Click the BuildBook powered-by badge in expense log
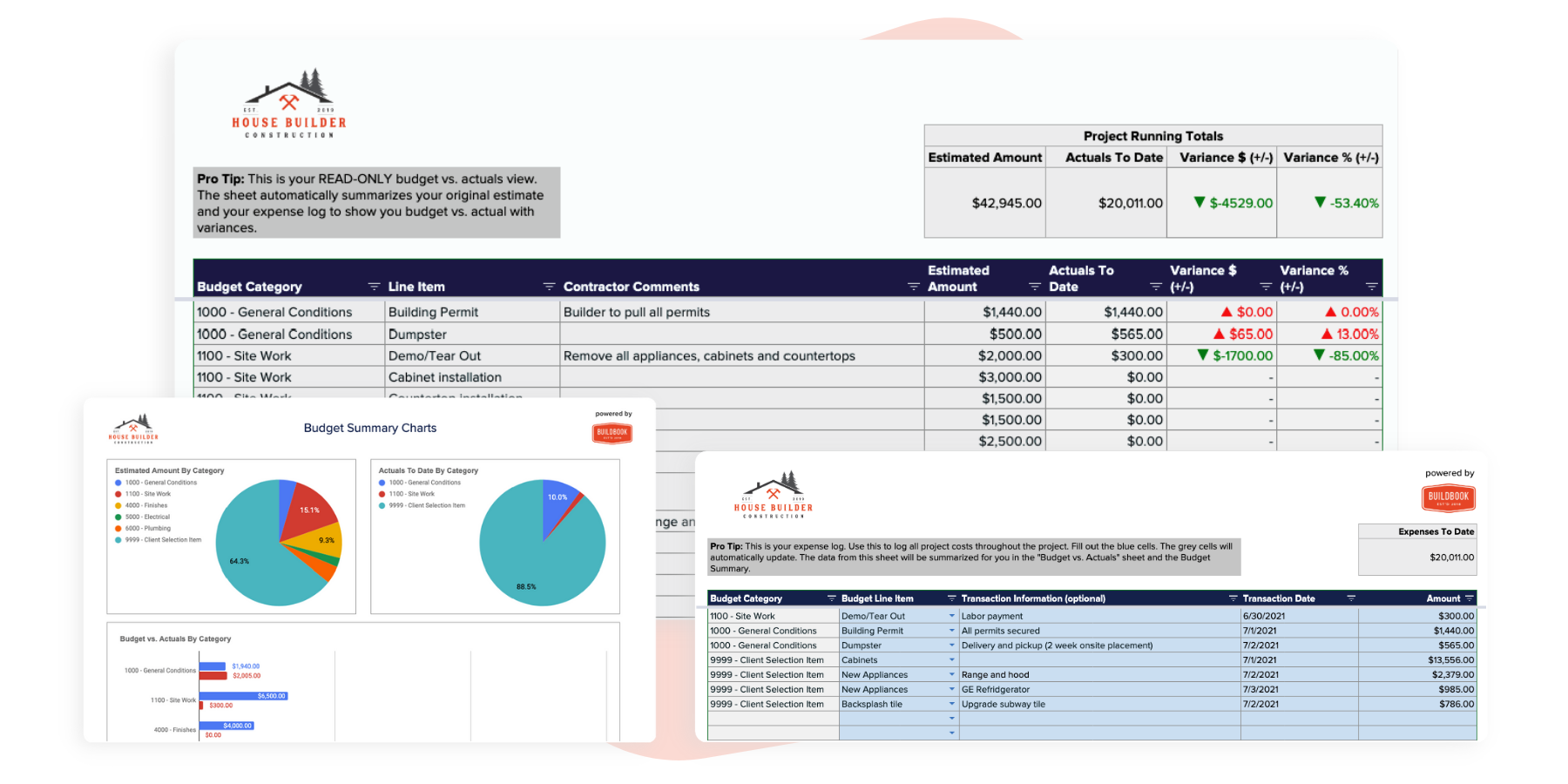Screen dimensions: 1568x784 coord(1449,497)
